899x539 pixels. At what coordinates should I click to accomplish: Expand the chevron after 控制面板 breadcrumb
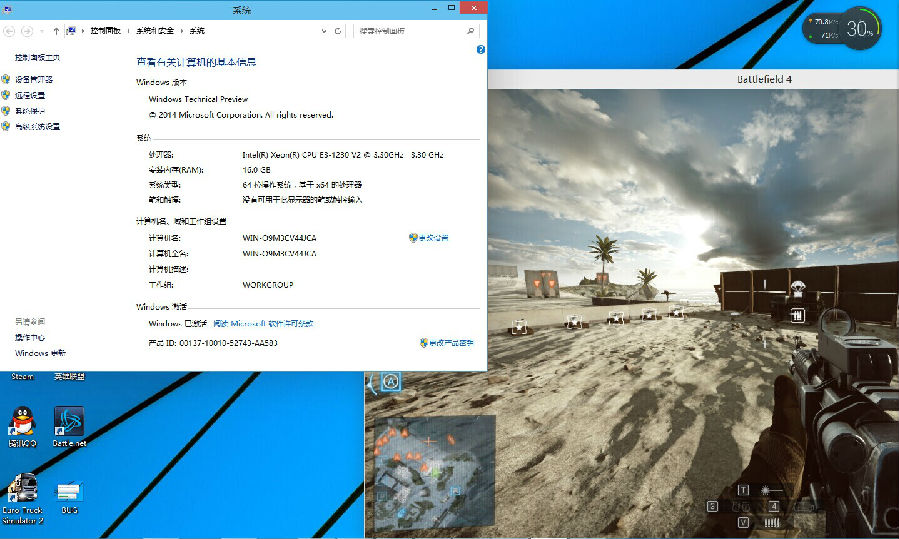[x=128, y=31]
